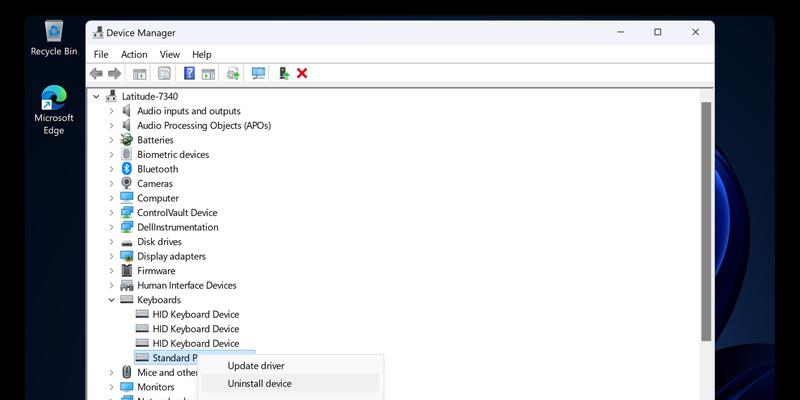Select the Keyboards category label
The image size is (800, 400).
coord(159,300)
